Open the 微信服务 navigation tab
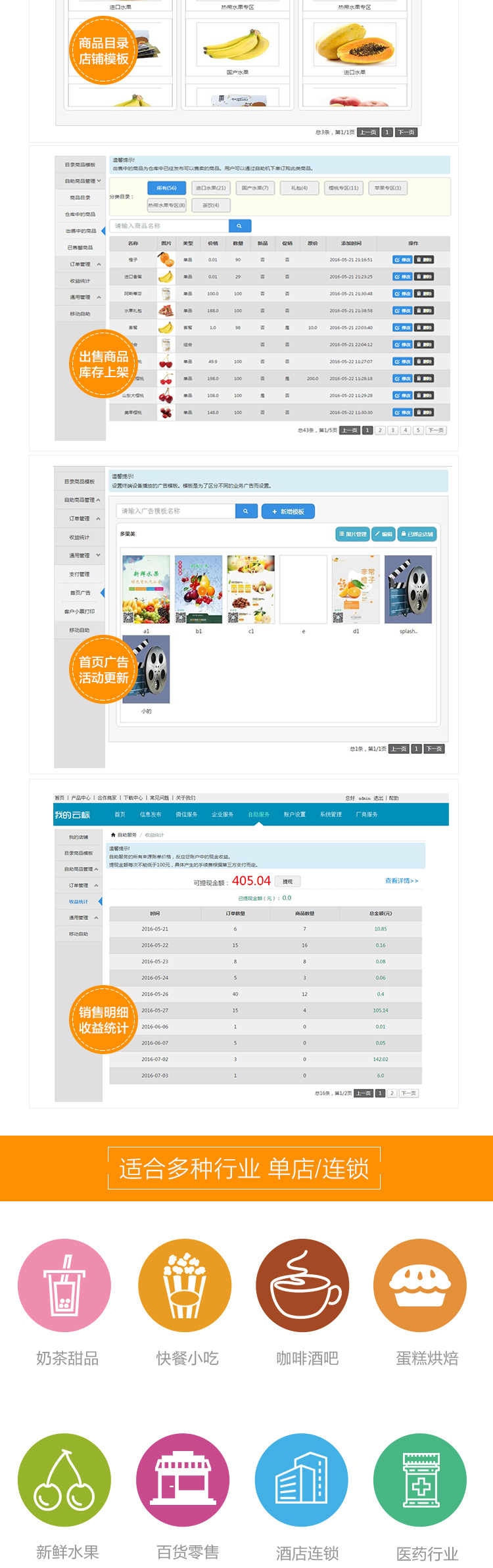493x1568 pixels. [x=187, y=814]
